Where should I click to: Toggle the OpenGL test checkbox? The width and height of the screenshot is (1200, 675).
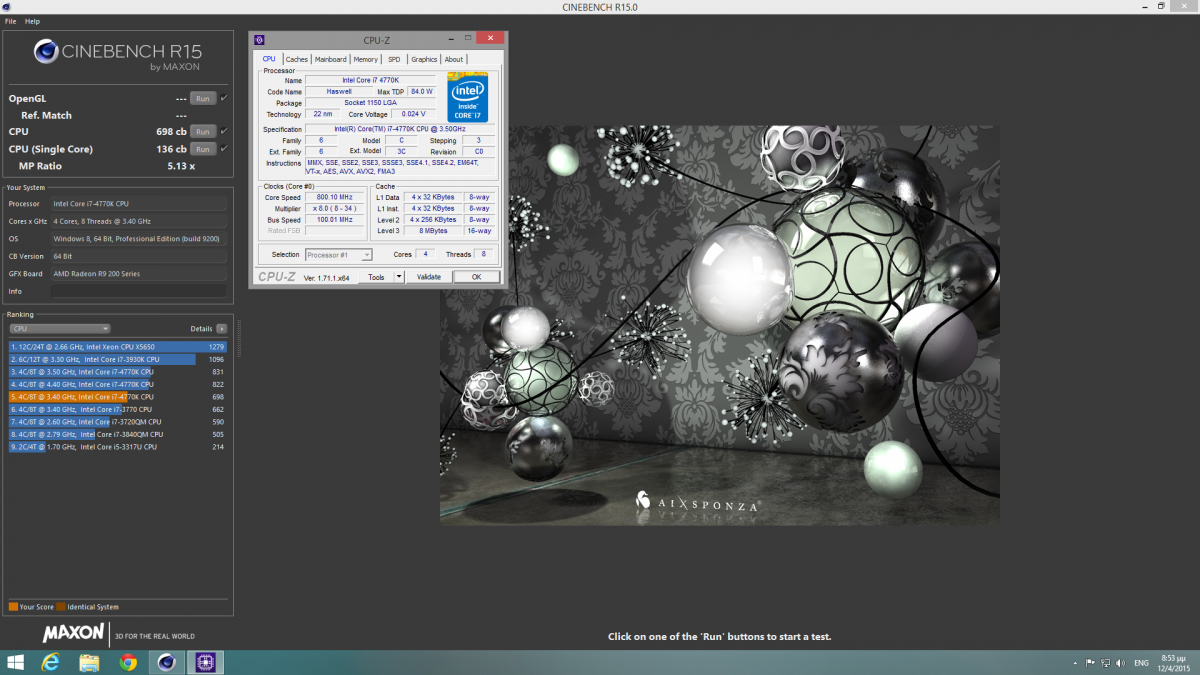point(224,99)
